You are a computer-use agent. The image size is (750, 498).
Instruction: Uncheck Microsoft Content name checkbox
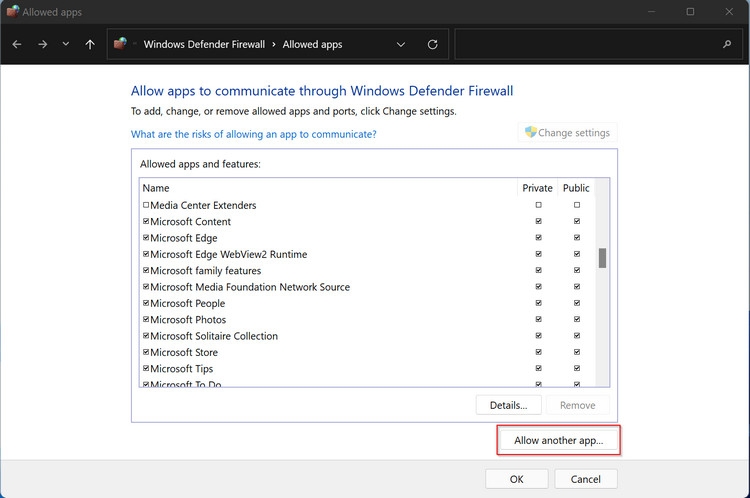pos(146,221)
